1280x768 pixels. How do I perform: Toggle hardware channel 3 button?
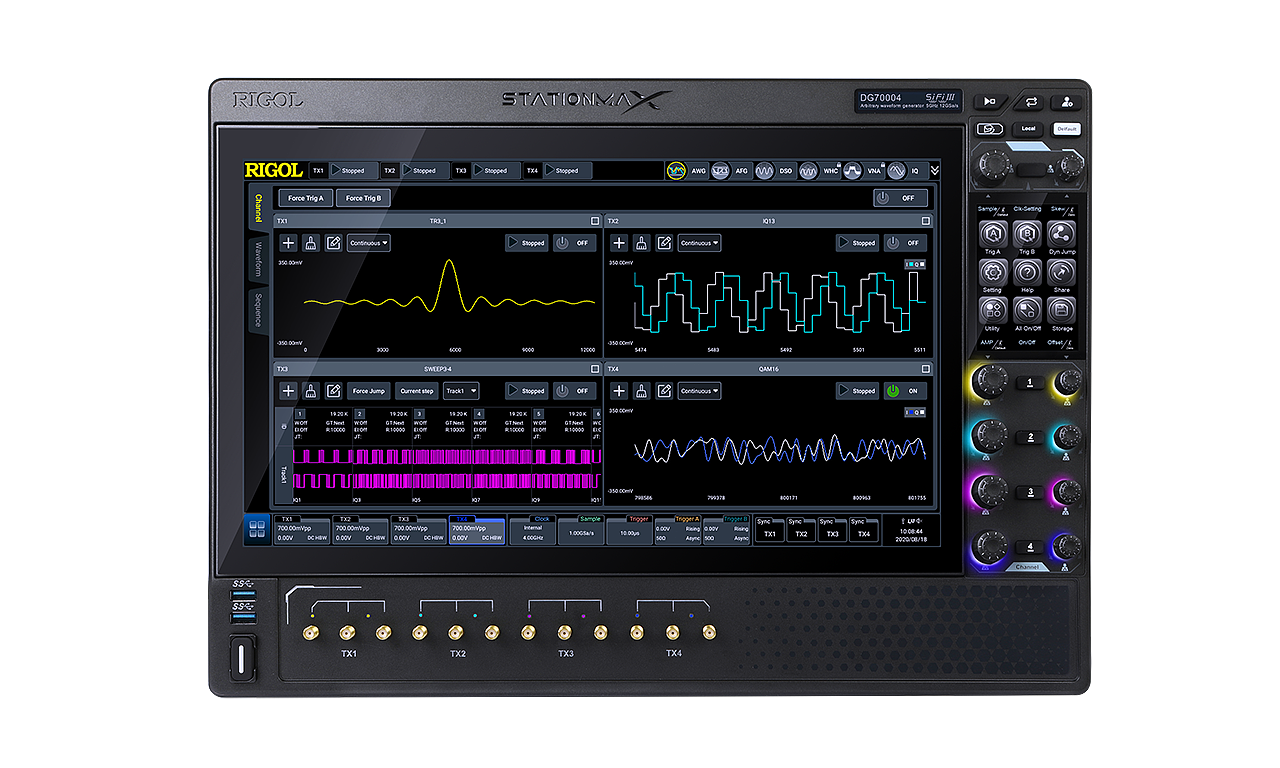[x=1030, y=493]
